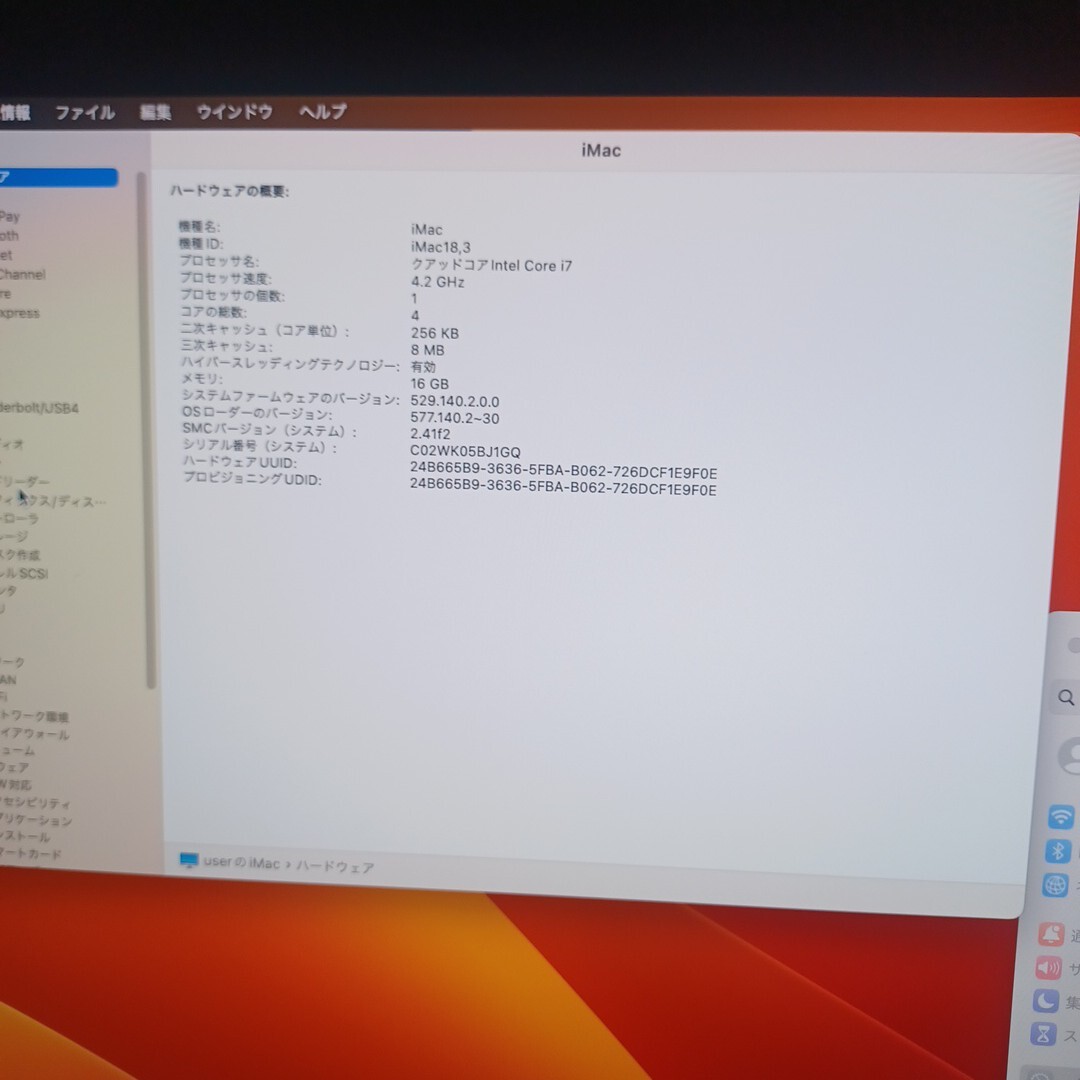This screenshot has height=1080, width=1080.
Task: Open Network globe settings icon
Action: (1055, 885)
